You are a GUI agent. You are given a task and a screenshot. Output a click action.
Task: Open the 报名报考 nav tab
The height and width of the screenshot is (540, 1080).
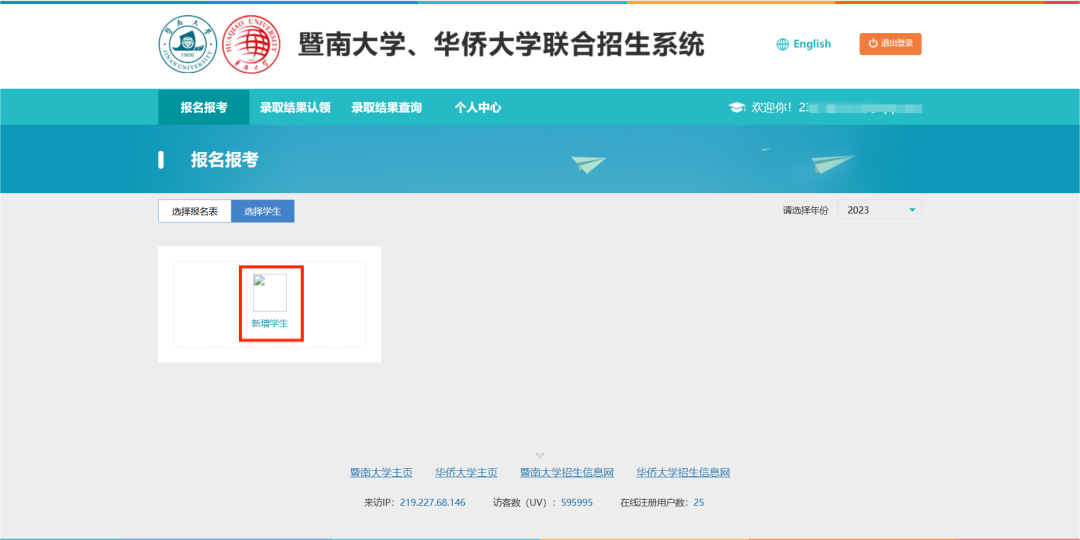pyautogui.click(x=203, y=107)
